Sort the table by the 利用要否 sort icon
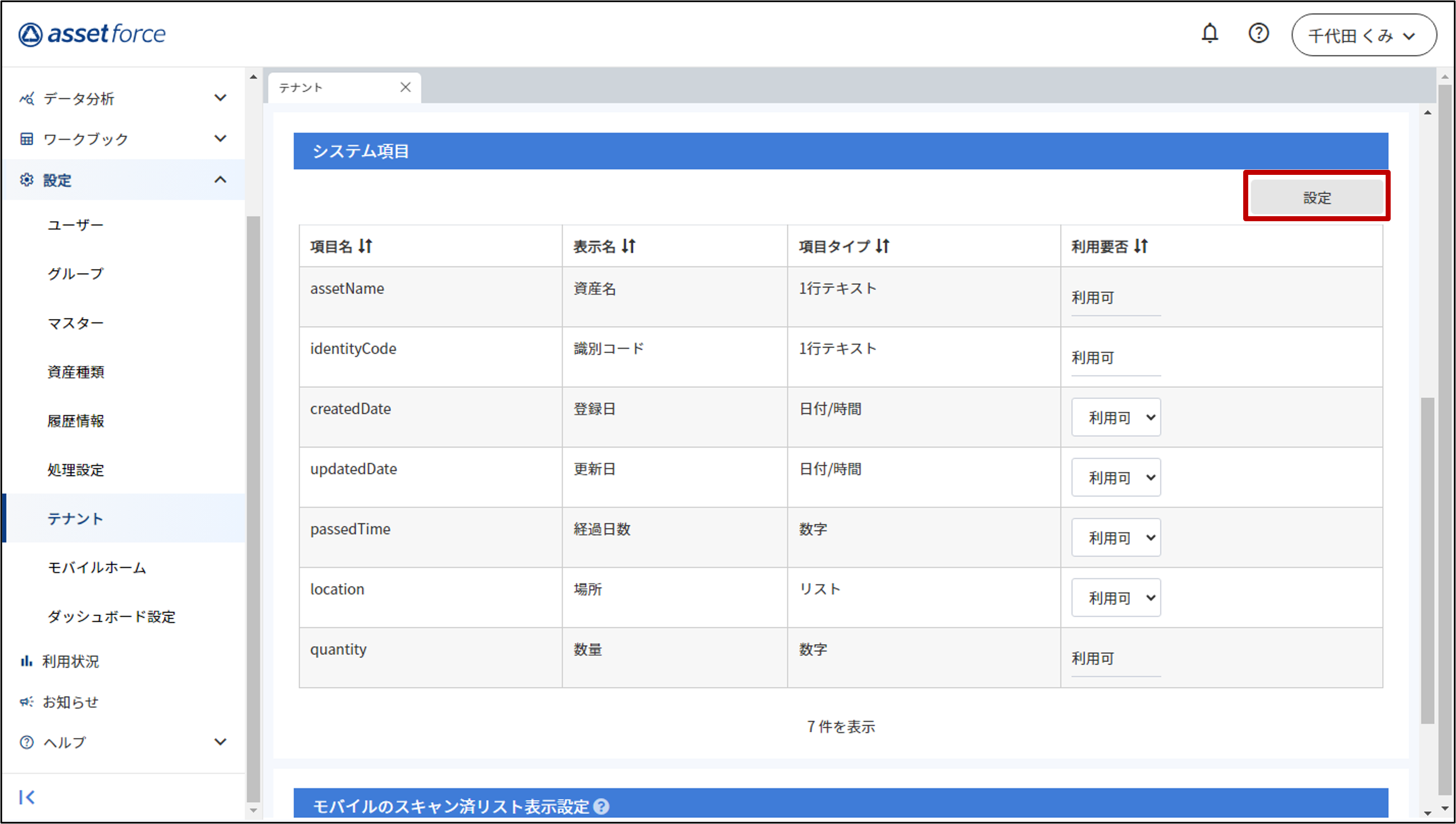The width and height of the screenshot is (1456, 824). coord(1141,246)
